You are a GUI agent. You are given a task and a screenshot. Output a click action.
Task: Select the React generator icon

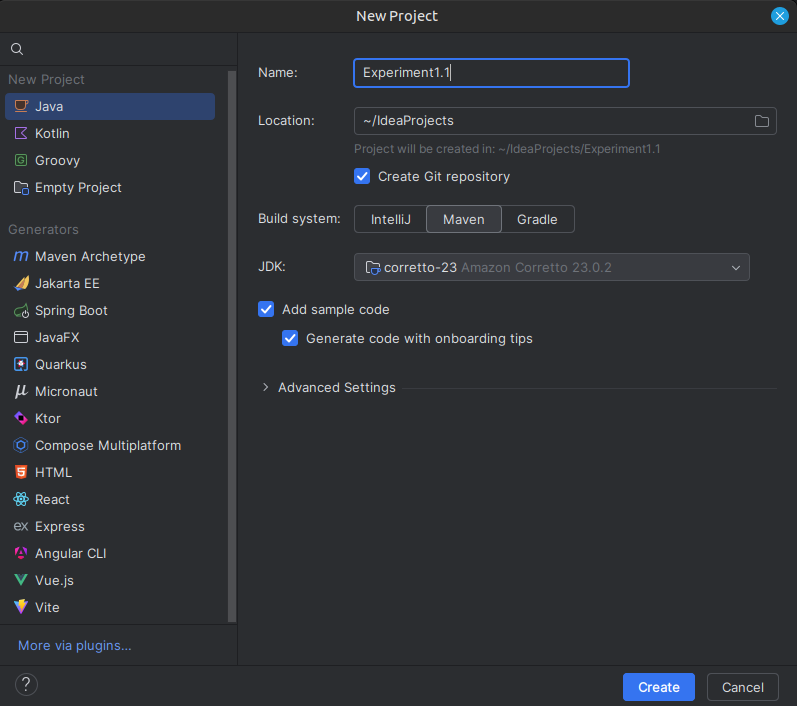(21, 499)
